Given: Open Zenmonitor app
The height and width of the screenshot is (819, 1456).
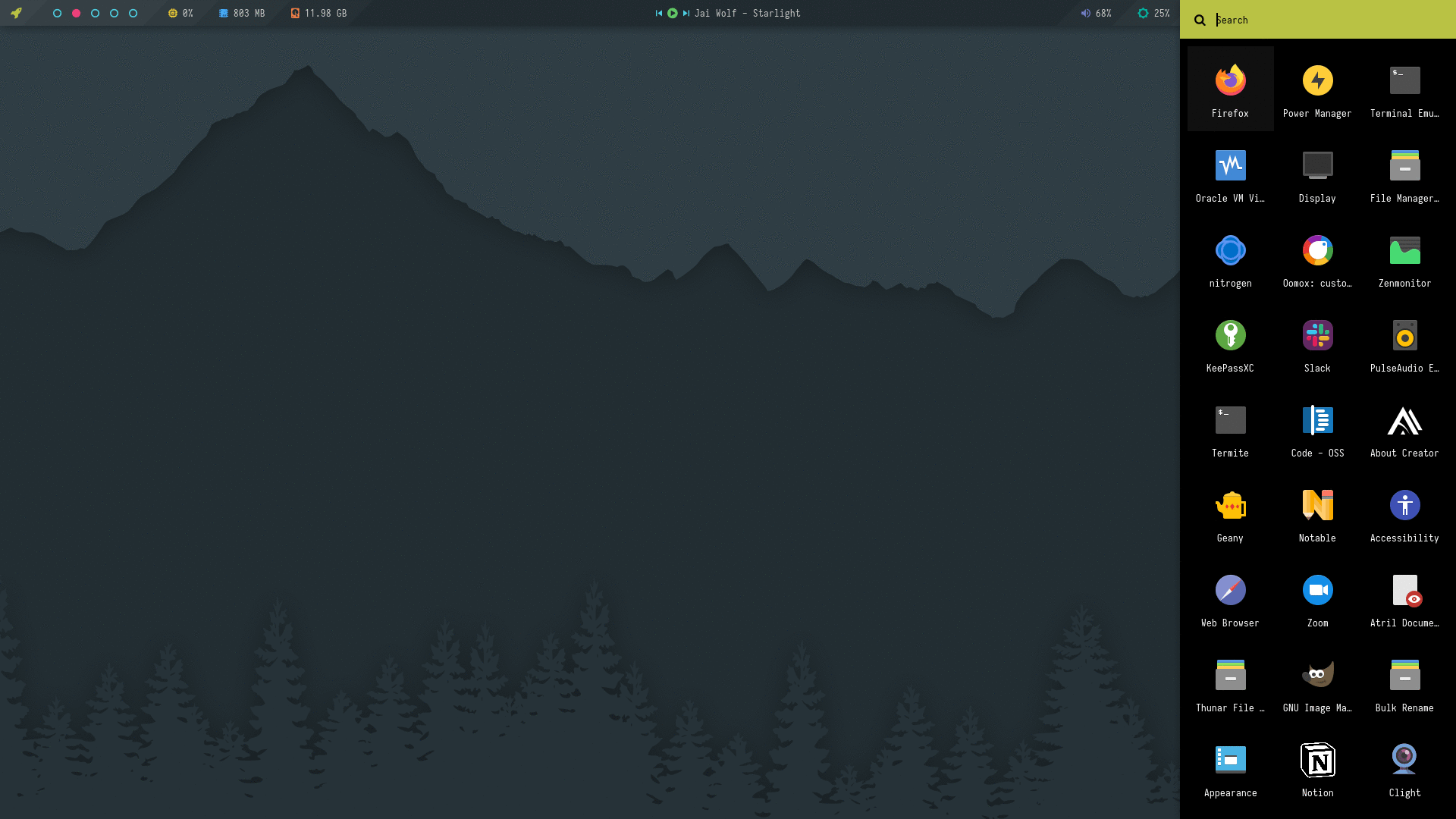Looking at the screenshot, I should [x=1404, y=259].
